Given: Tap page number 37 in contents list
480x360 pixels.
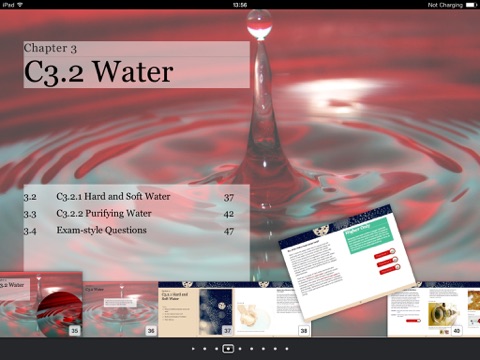Looking at the screenshot, I should (229, 197).
